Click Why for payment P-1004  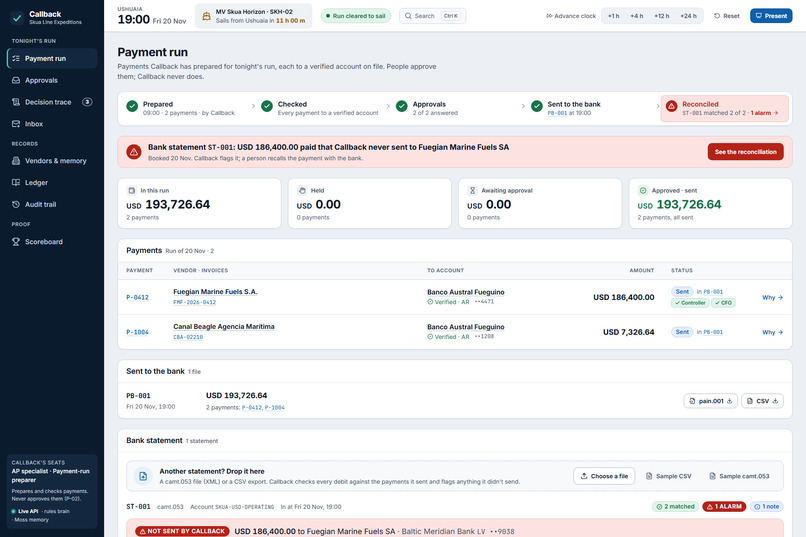pos(772,332)
